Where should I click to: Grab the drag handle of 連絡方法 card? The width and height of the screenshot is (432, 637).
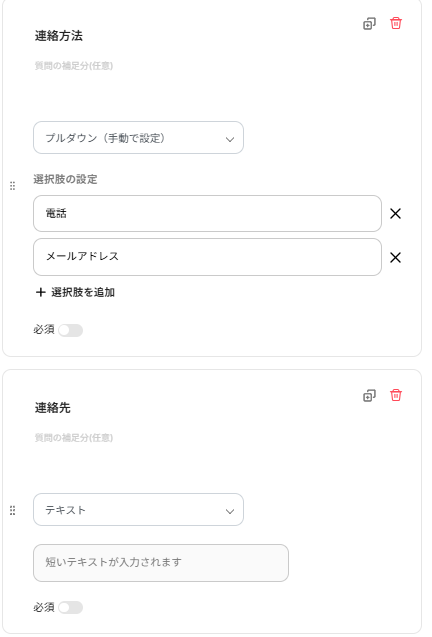point(13,186)
